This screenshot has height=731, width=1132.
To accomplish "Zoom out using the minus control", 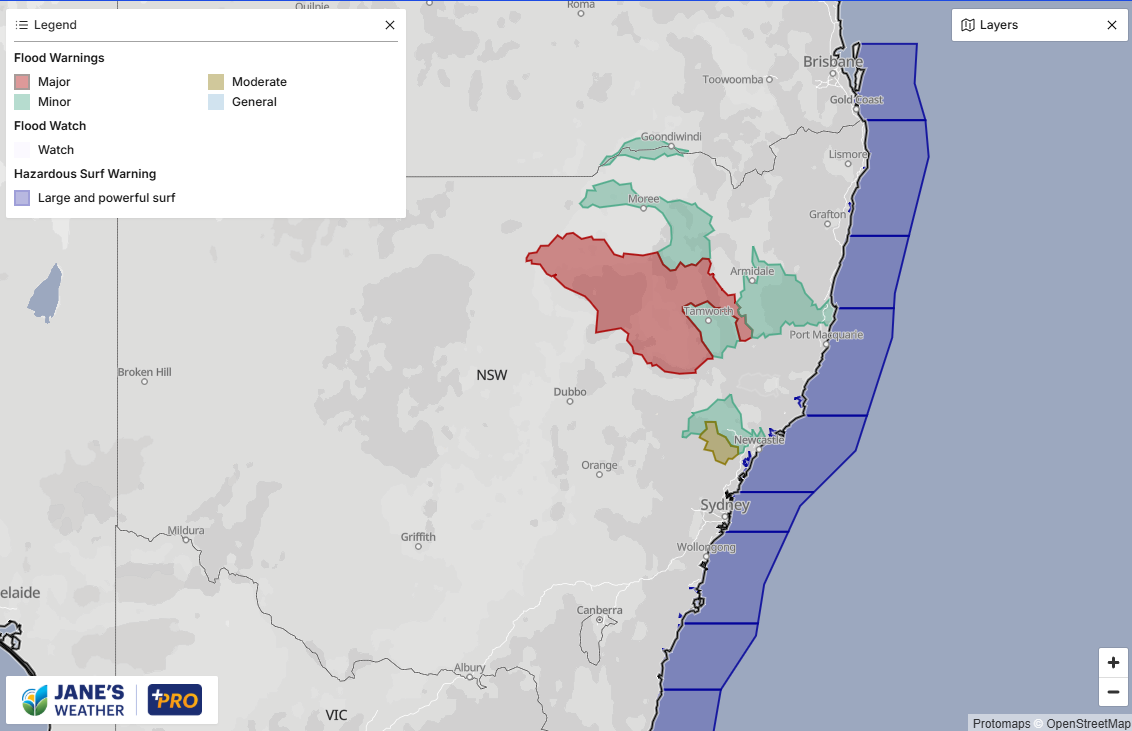I will pyautogui.click(x=1113, y=692).
